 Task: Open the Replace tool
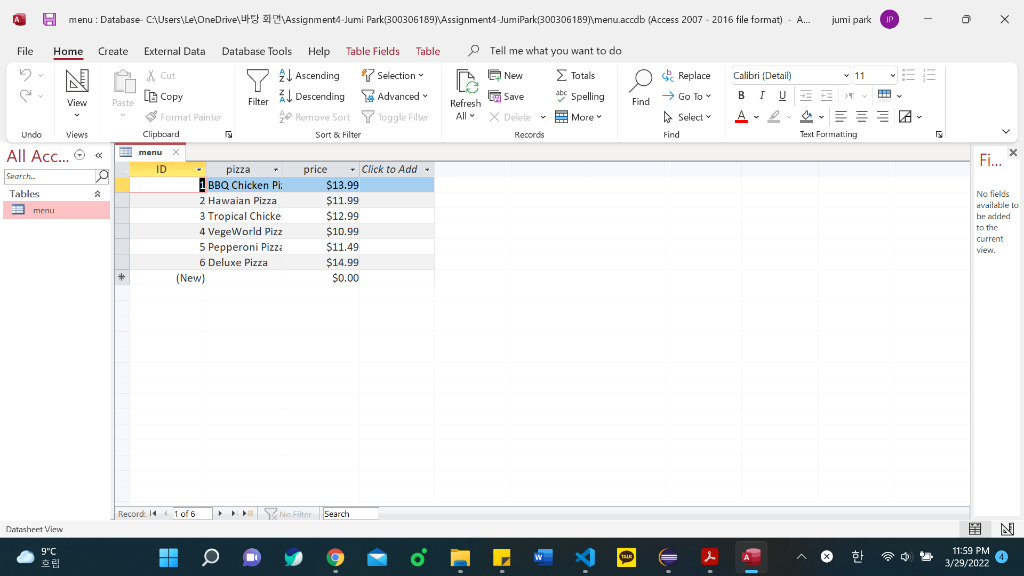coord(686,76)
